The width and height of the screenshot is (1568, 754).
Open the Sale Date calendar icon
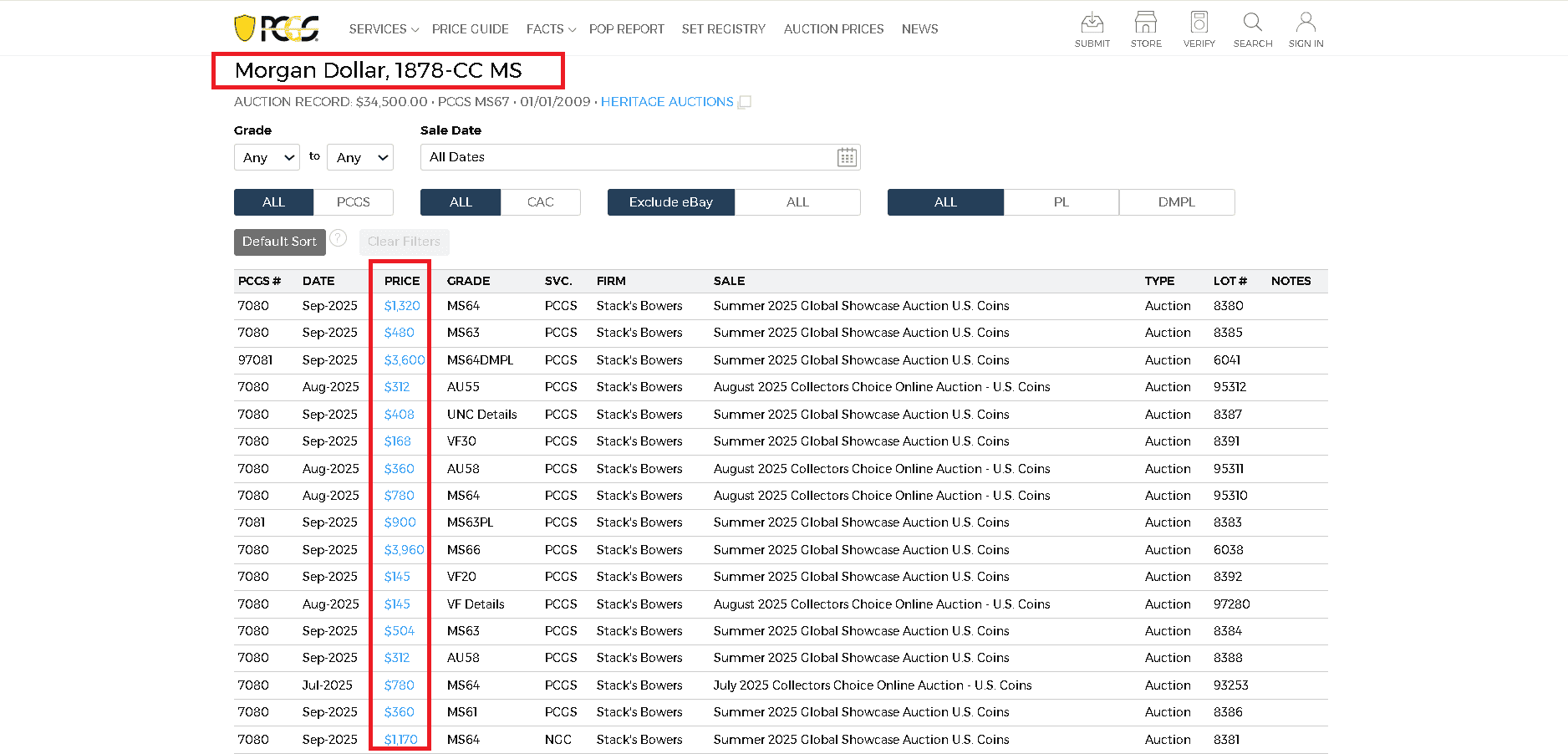pyautogui.click(x=847, y=157)
